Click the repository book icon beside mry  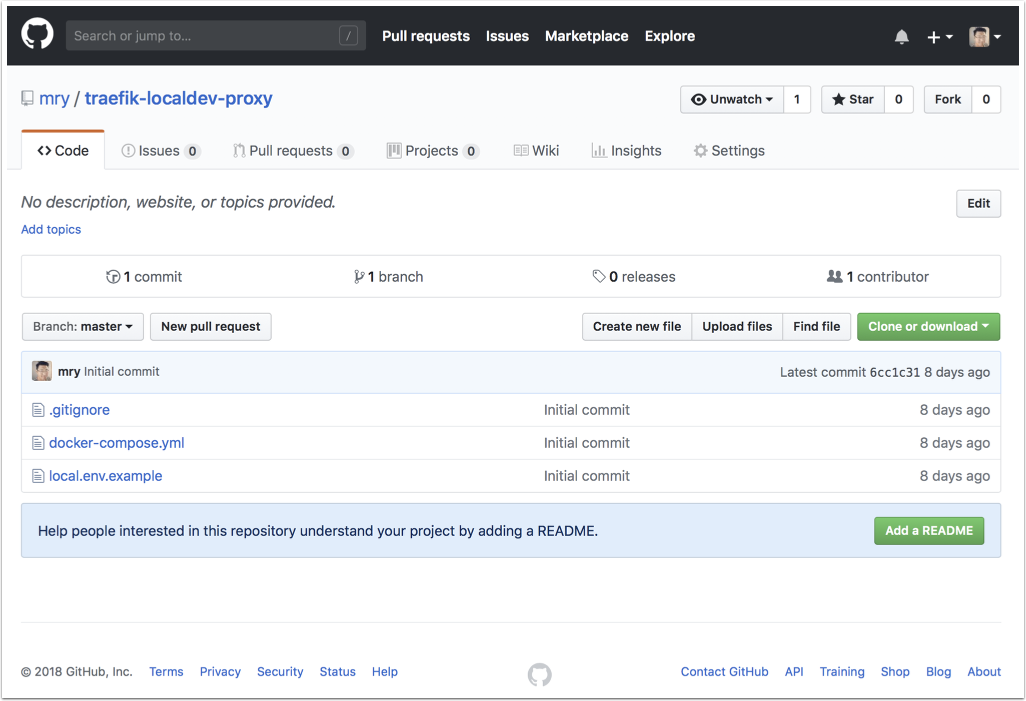coord(27,98)
